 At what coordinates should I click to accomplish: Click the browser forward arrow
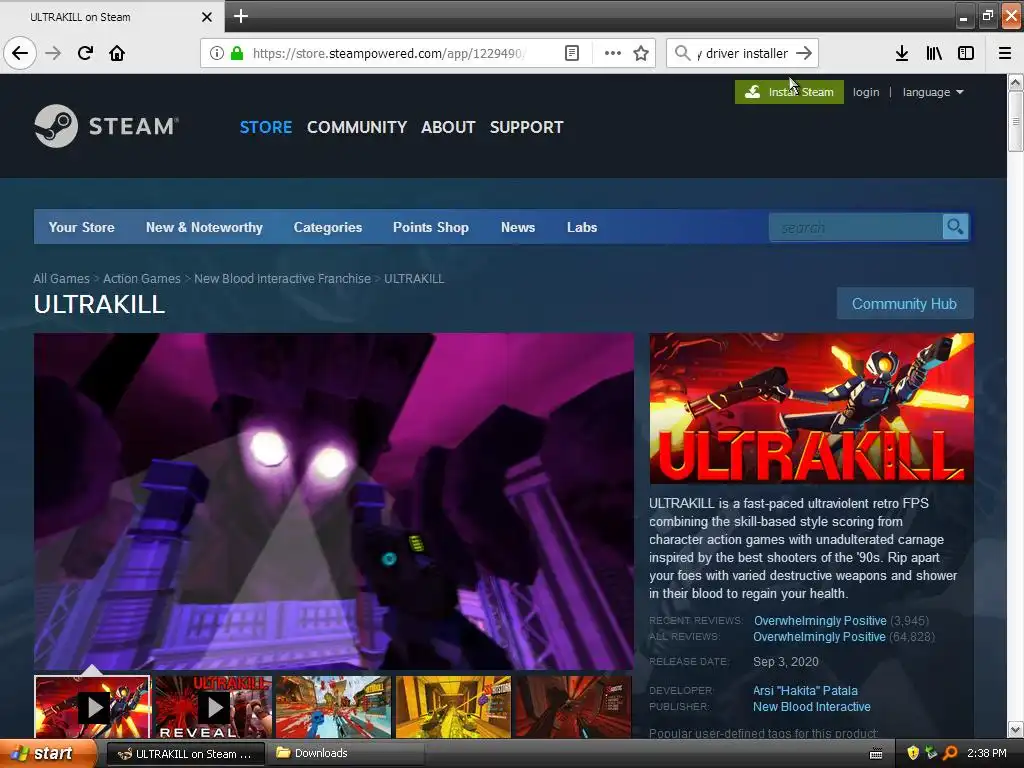(x=53, y=53)
